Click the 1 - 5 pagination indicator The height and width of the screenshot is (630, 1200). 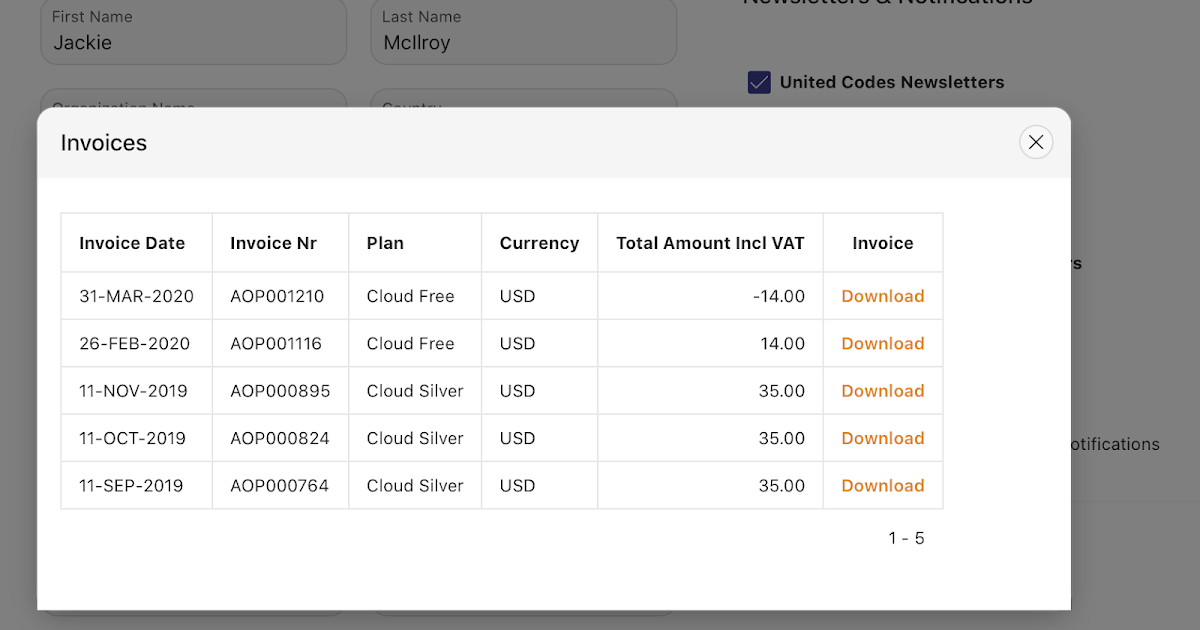[x=906, y=538]
